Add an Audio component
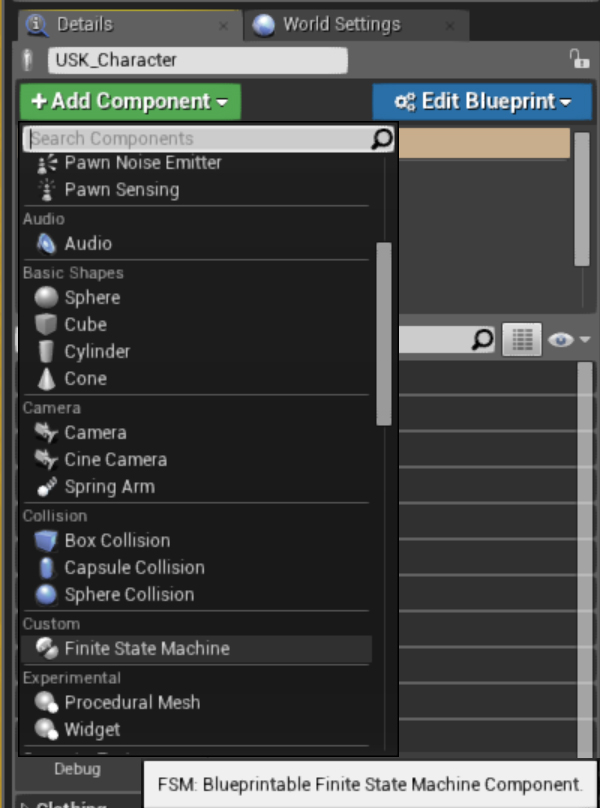 (x=90, y=243)
